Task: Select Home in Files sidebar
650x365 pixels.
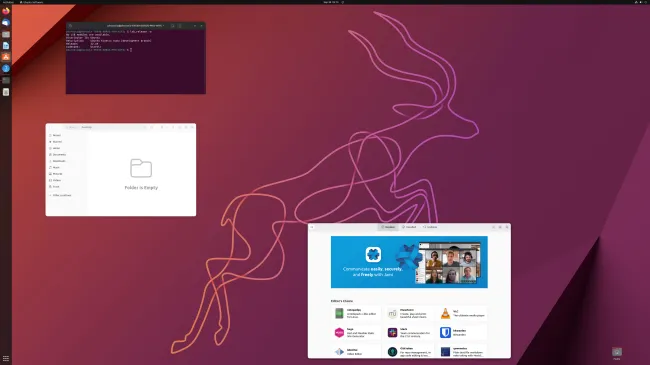Action: pos(56,148)
